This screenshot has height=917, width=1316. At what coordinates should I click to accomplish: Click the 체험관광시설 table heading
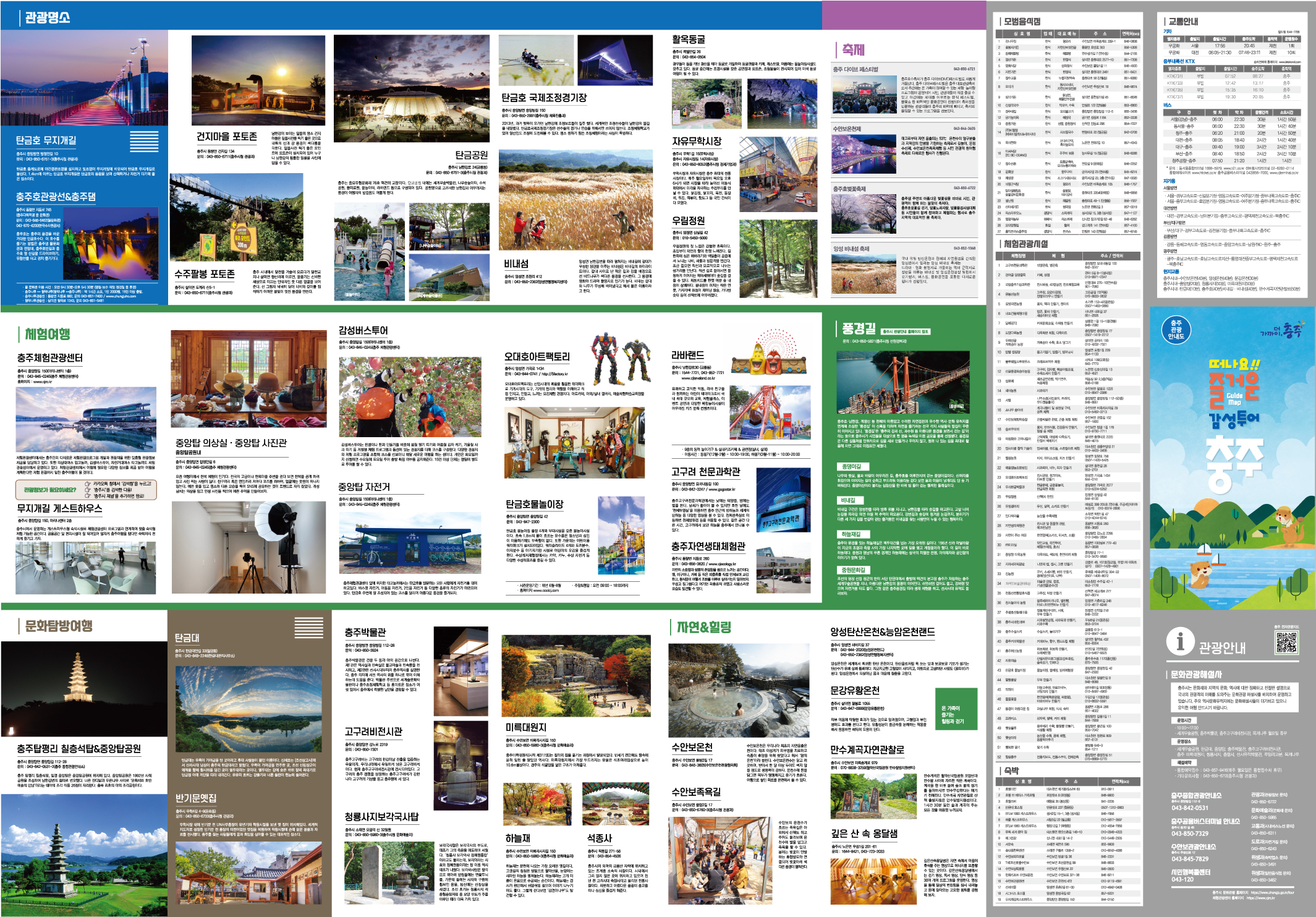click(x=1025, y=244)
